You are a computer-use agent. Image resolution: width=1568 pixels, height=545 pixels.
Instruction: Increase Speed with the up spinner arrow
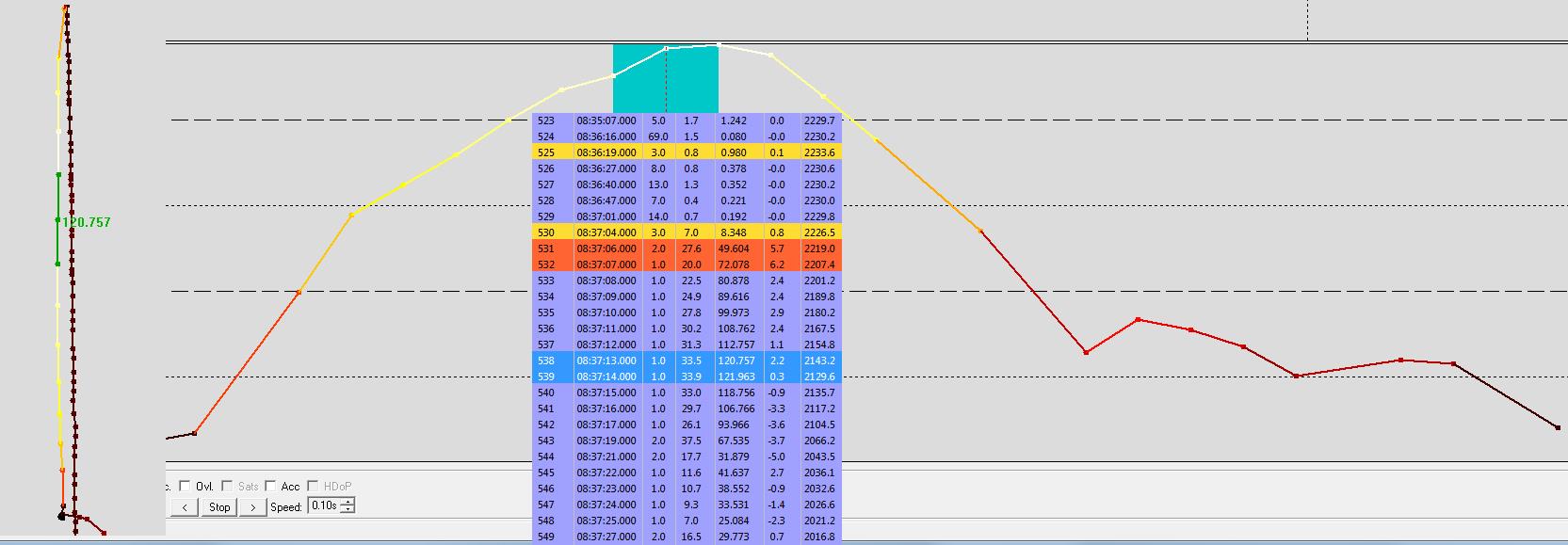click(x=348, y=503)
